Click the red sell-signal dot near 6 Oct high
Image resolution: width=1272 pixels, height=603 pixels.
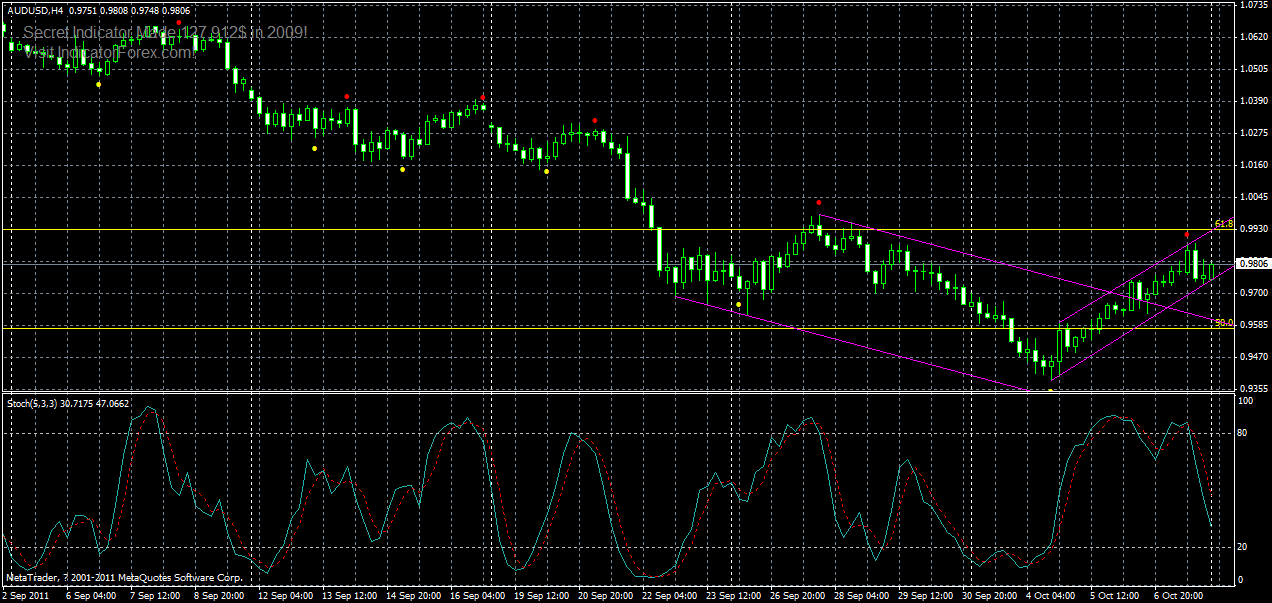(x=1187, y=232)
